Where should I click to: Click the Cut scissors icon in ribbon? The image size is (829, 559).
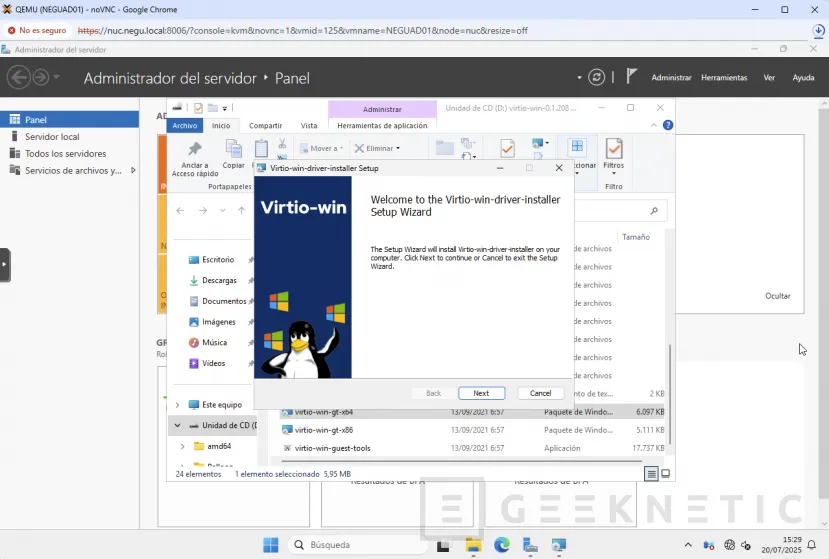point(282,143)
